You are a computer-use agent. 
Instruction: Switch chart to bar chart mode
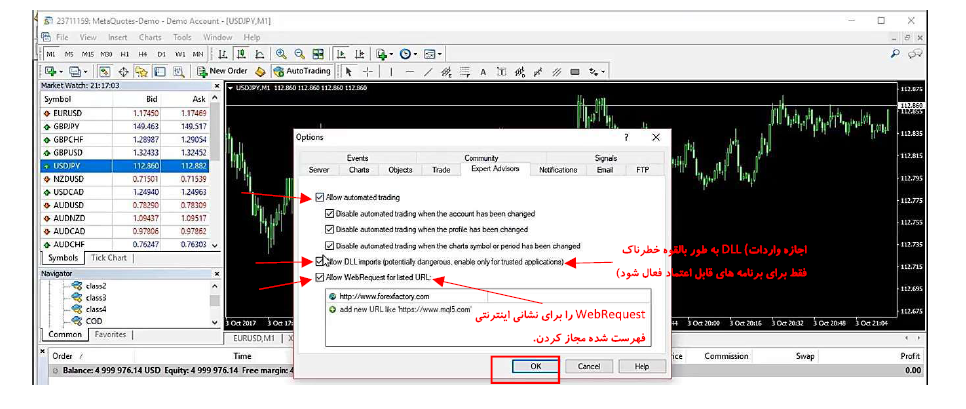click(x=222, y=54)
